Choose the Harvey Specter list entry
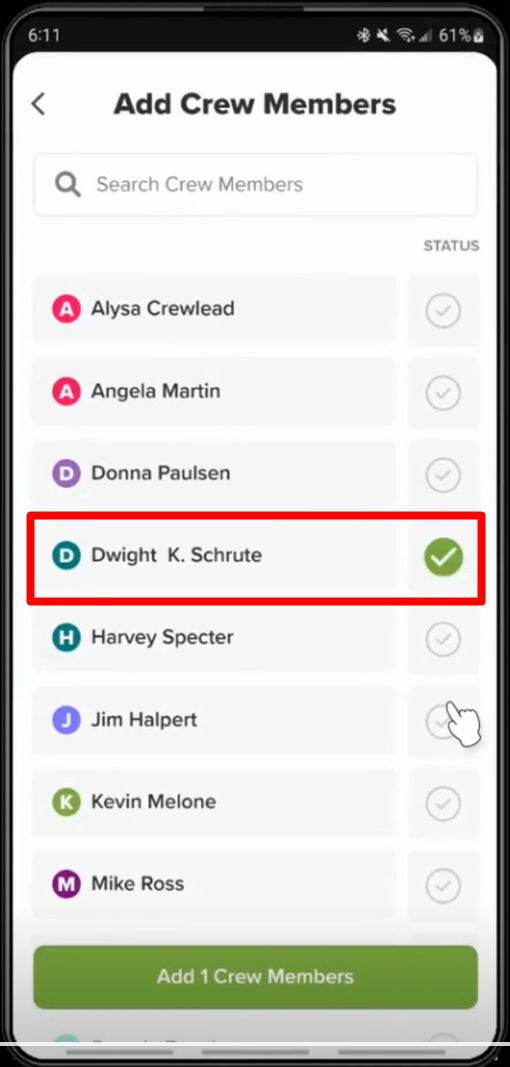The height and width of the screenshot is (1067, 510). pyautogui.click(x=214, y=638)
